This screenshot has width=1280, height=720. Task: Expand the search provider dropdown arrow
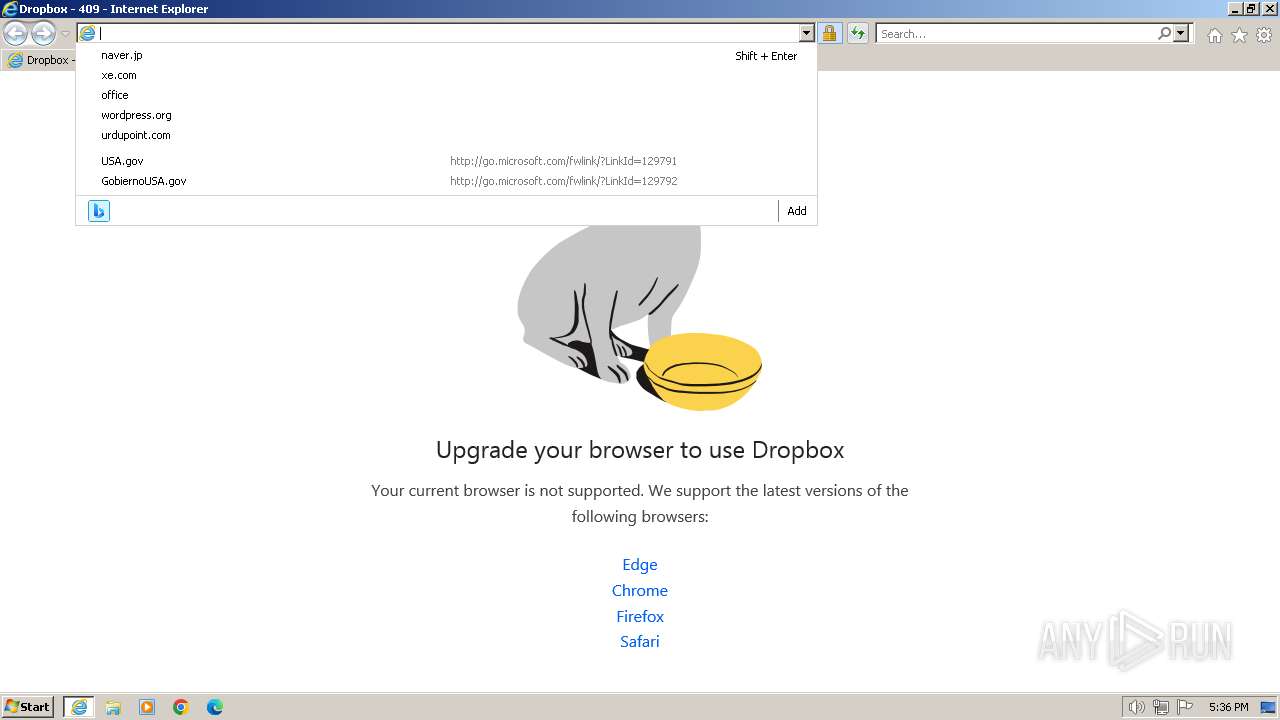click(x=1181, y=33)
